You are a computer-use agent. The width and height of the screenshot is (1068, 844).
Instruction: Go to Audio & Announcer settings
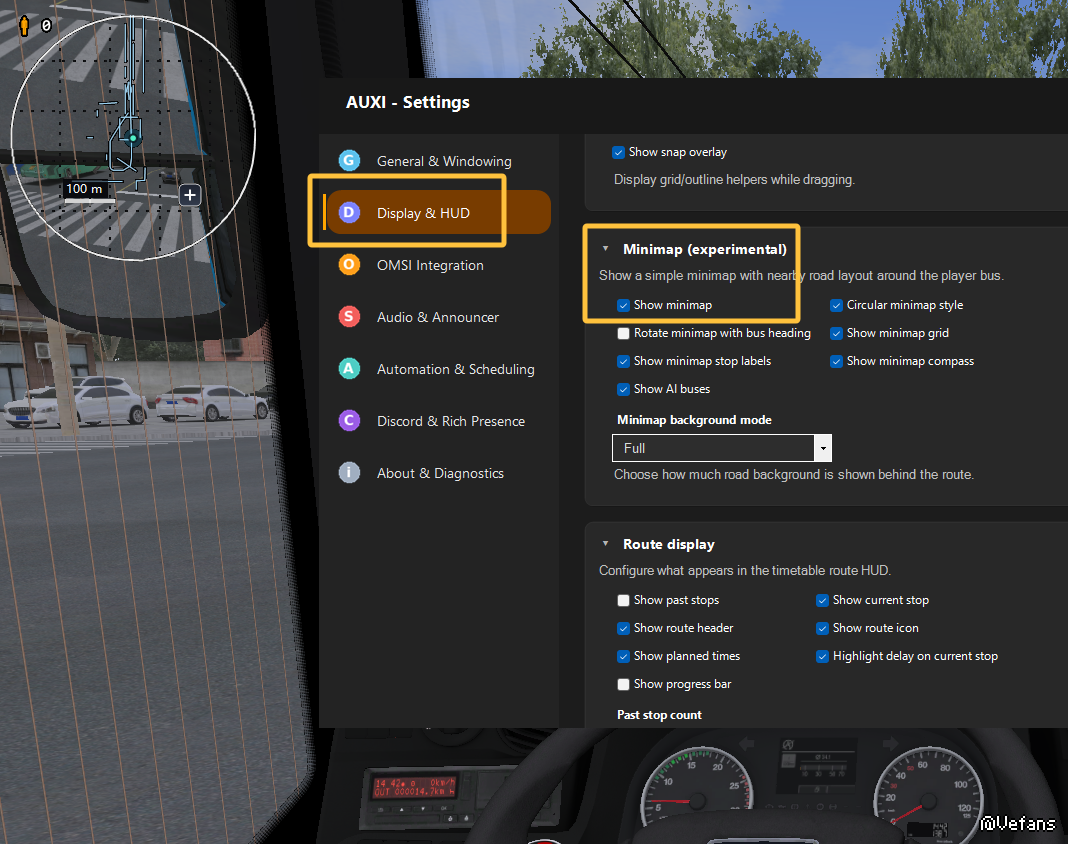pyautogui.click(x=436, y=317)
